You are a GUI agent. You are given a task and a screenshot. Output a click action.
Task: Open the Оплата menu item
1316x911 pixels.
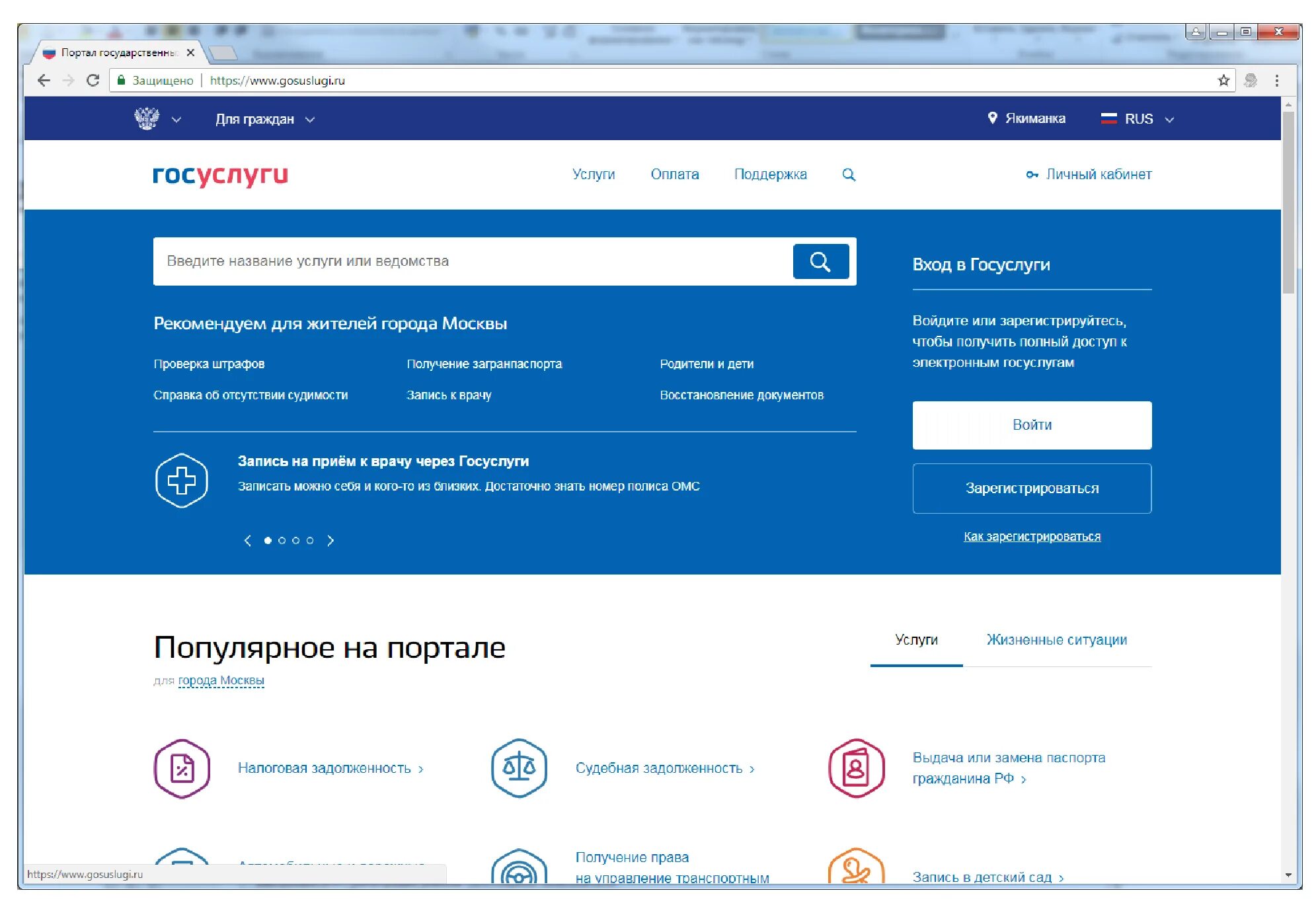tap(675, 175)
